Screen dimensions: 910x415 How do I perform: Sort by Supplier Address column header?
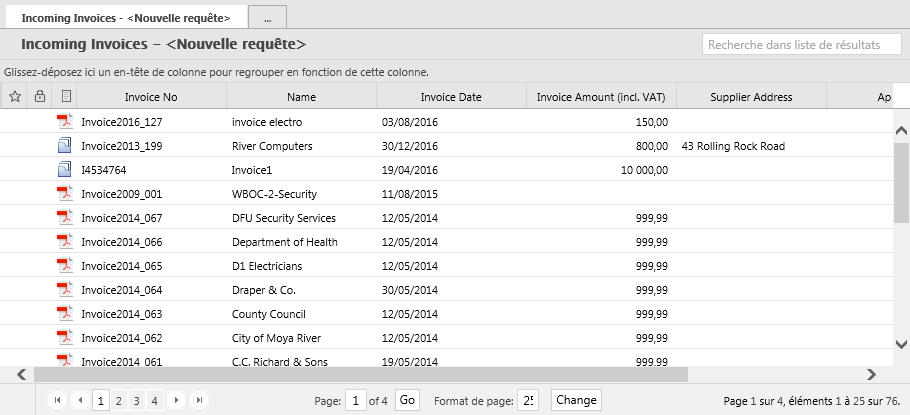click(751, 97)
